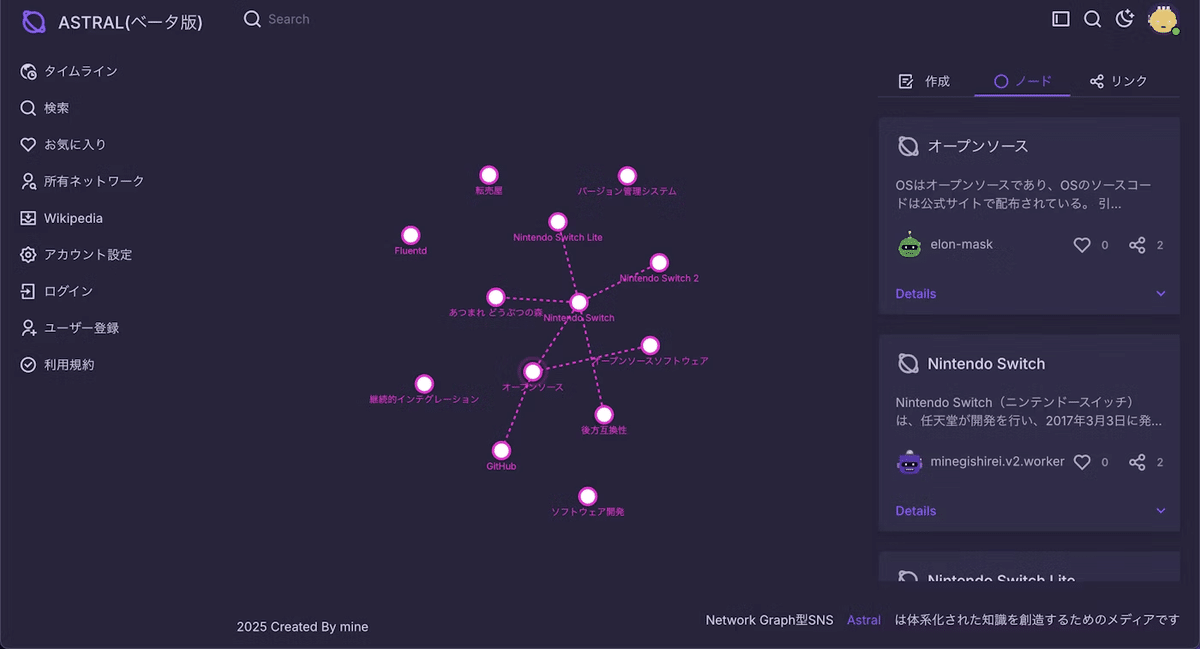Select the 後方互換性 graph node
The width and height of the screenshot is (1200, 649).
(x=604, y=414)
